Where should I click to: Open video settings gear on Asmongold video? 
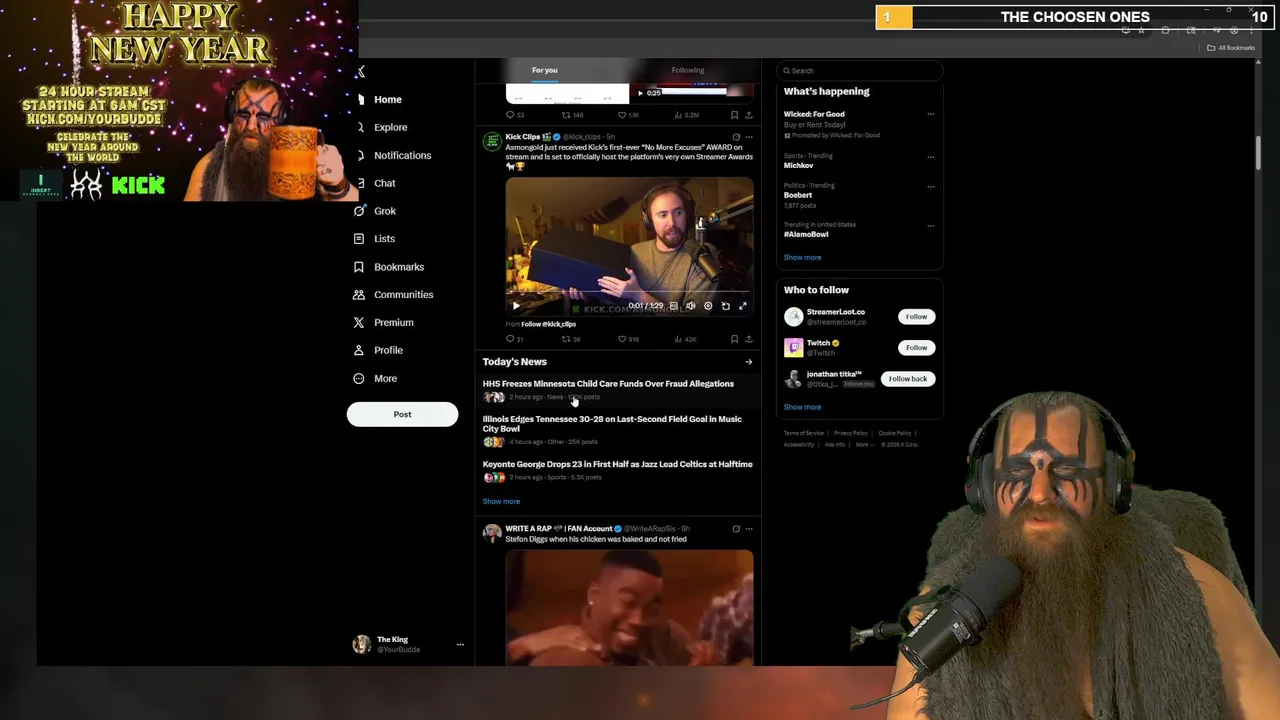coord(708,306)
